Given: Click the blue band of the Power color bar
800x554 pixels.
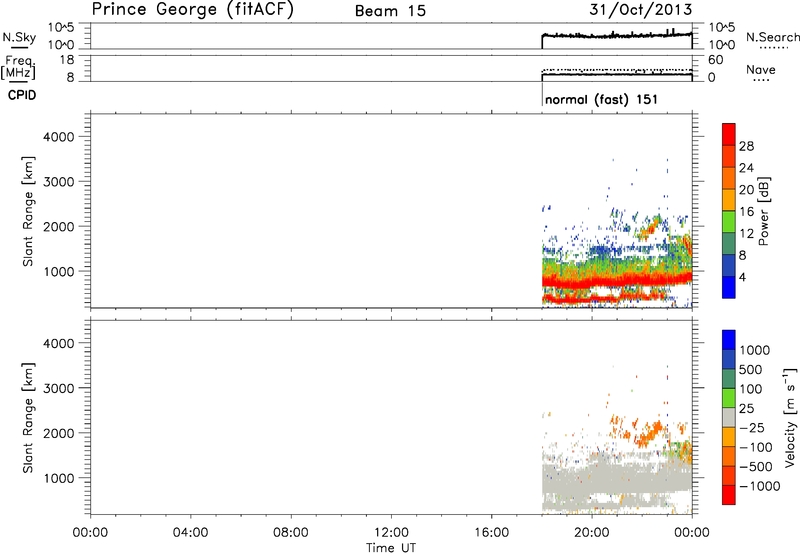Looking at the screenshot, I should point(729,287).
